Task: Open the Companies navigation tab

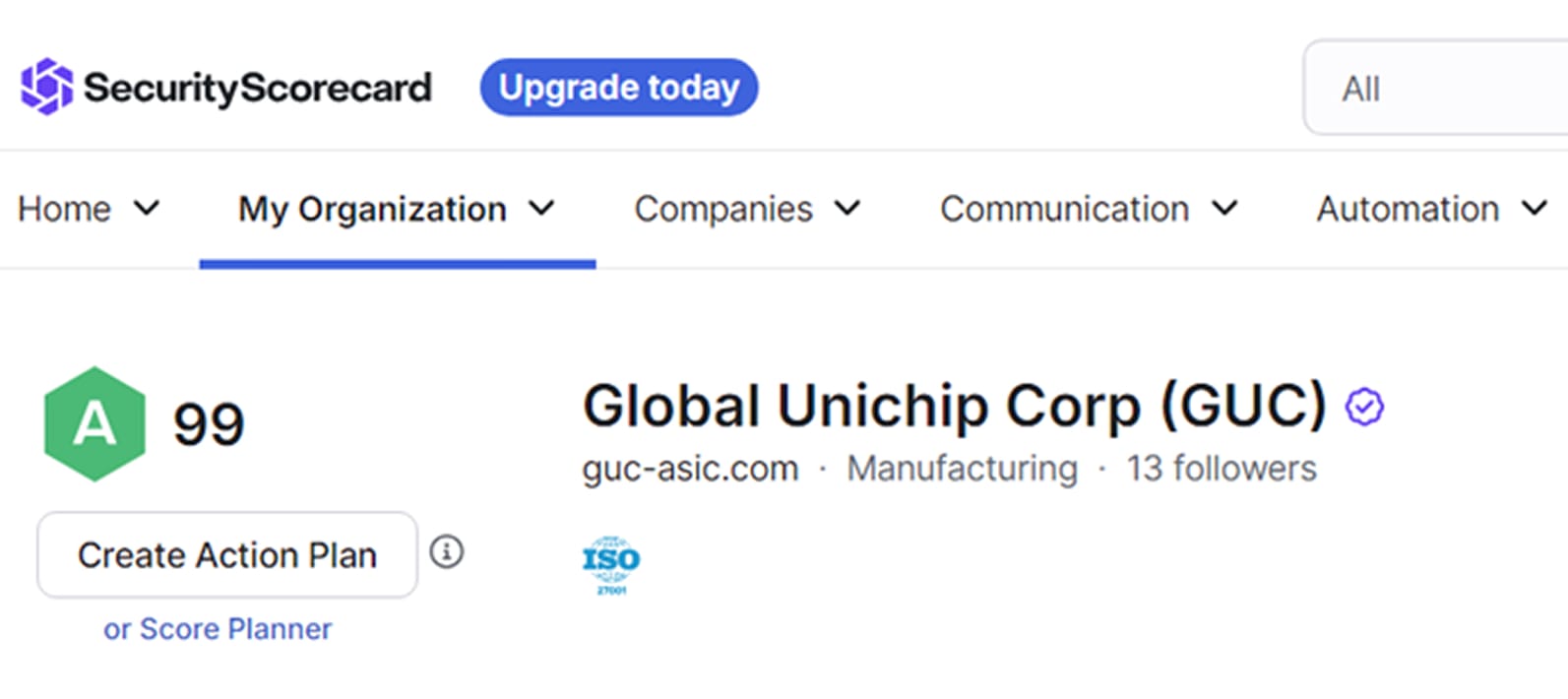Action: point(723,209)
